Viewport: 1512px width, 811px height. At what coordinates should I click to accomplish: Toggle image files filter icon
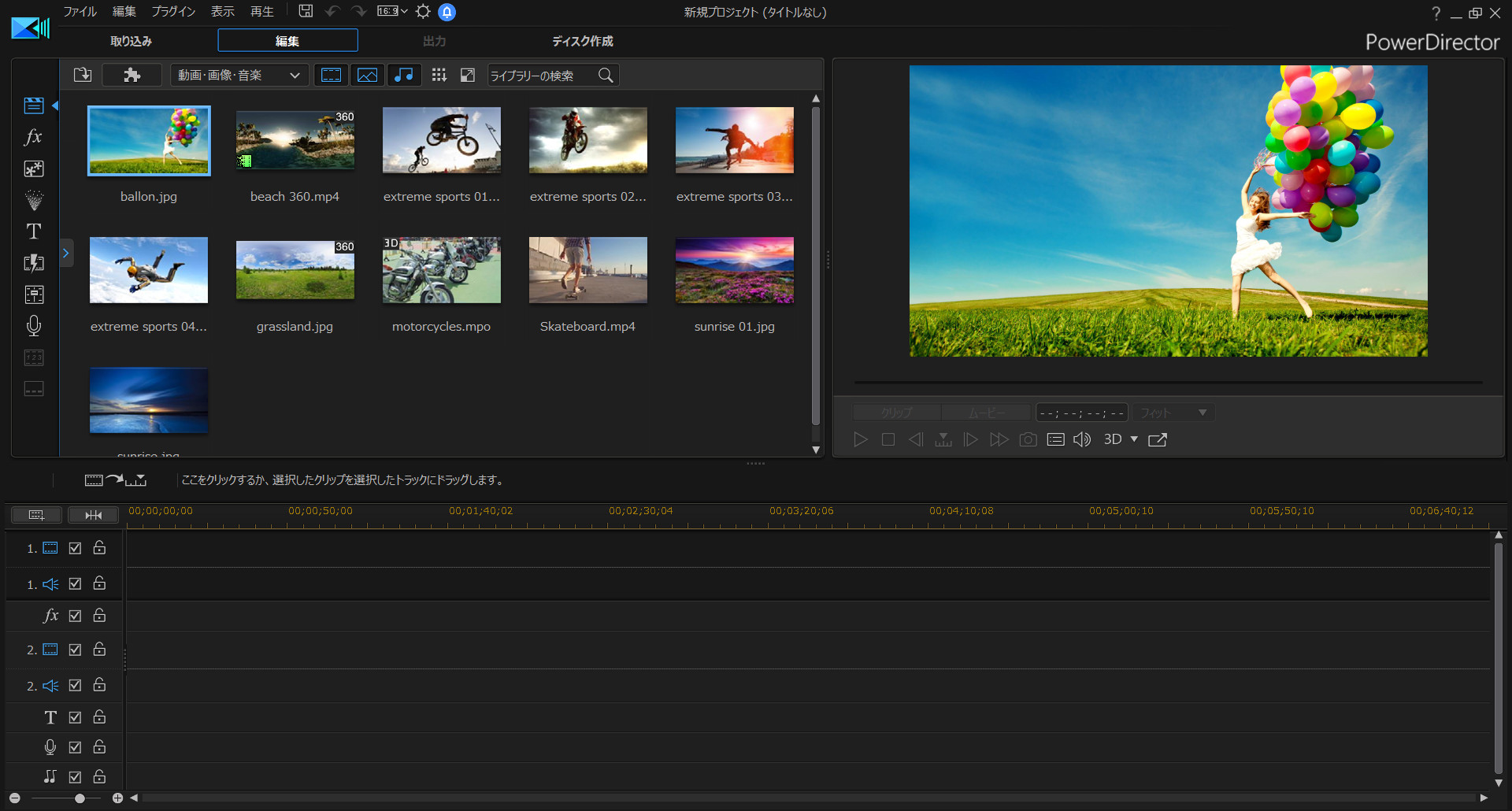point(367,75)
